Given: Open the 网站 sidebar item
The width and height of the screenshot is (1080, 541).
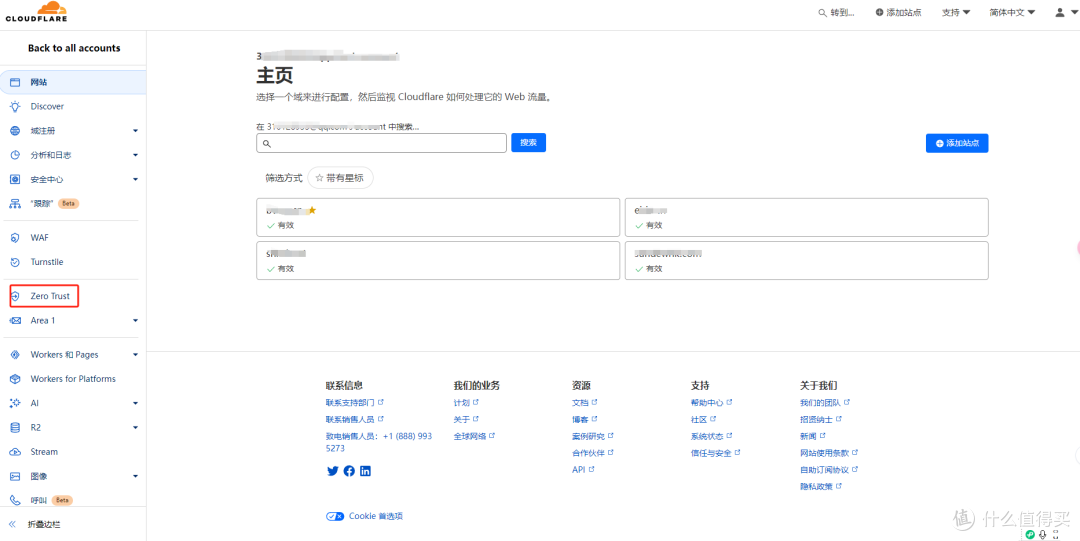Looking at the screenshot, I should coord(73,82).
